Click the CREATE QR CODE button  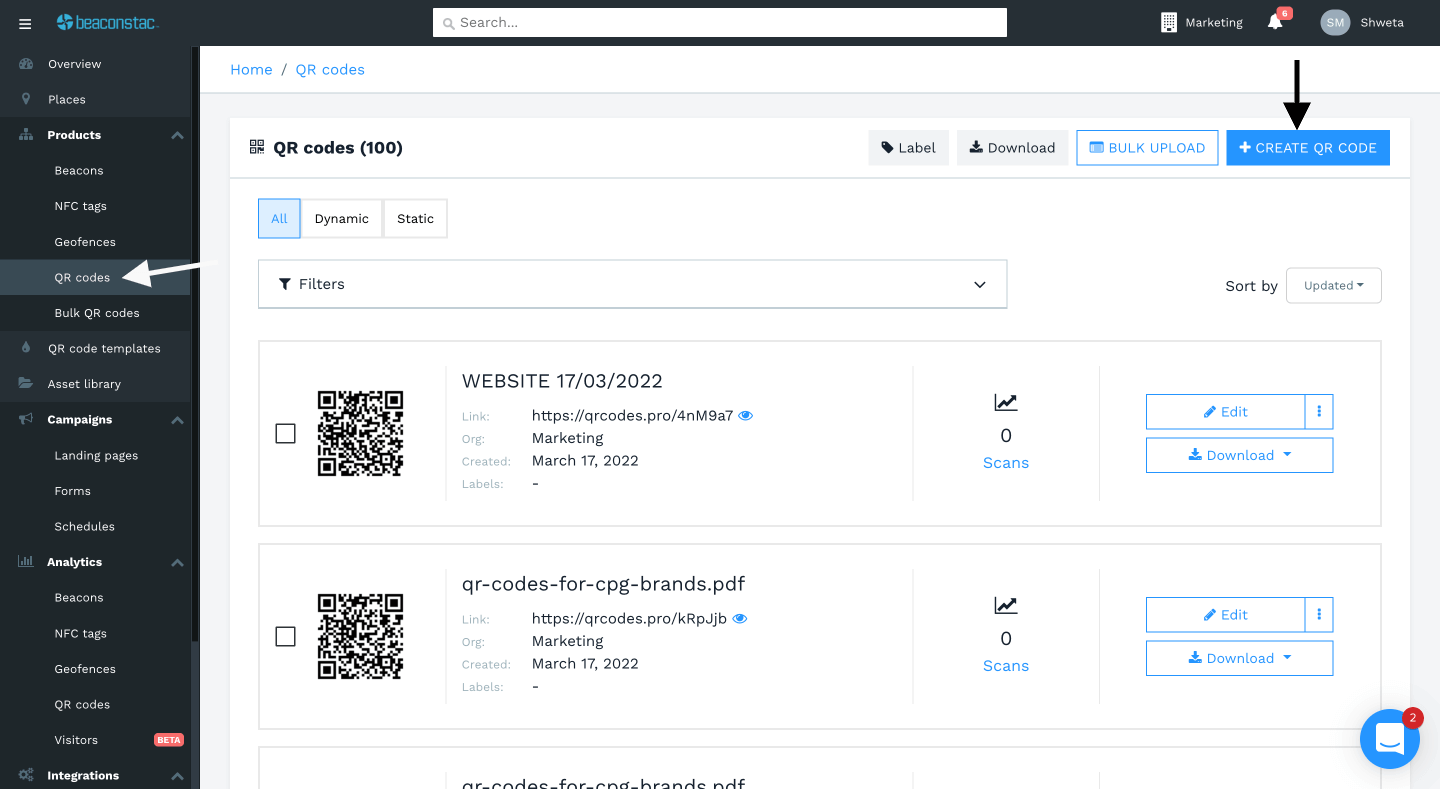pos(1307,147)
